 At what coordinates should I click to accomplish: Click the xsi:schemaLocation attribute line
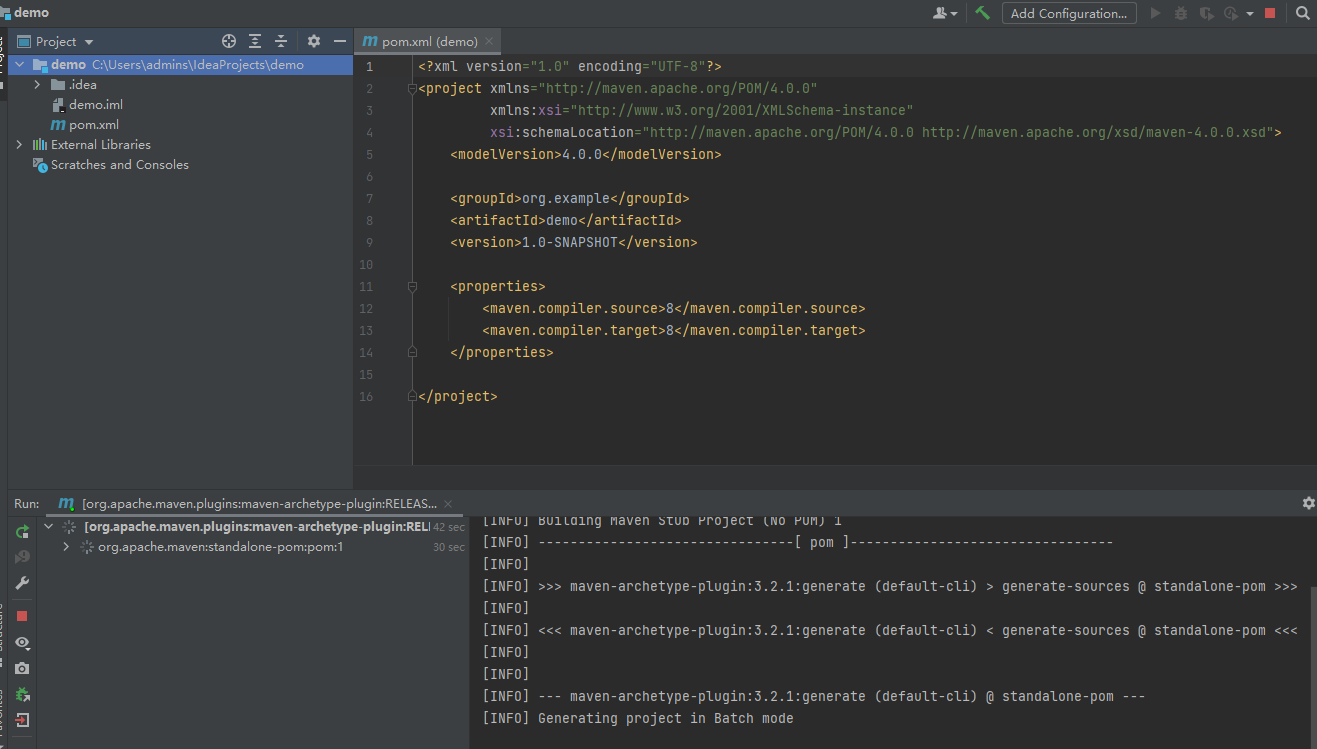(x=885, y=132)
